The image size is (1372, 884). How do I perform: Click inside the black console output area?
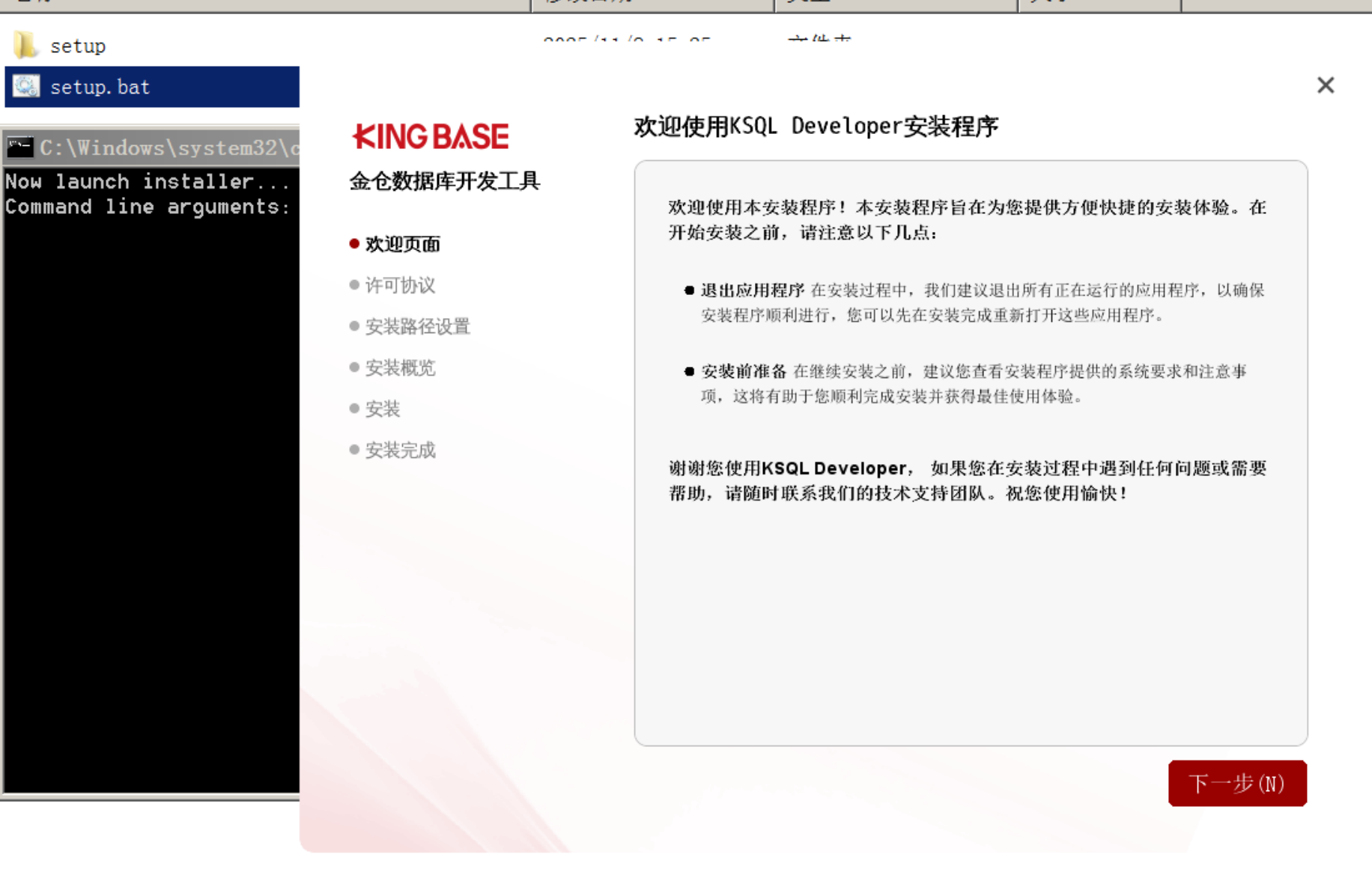pyautogui.click(x=150, y=487)
